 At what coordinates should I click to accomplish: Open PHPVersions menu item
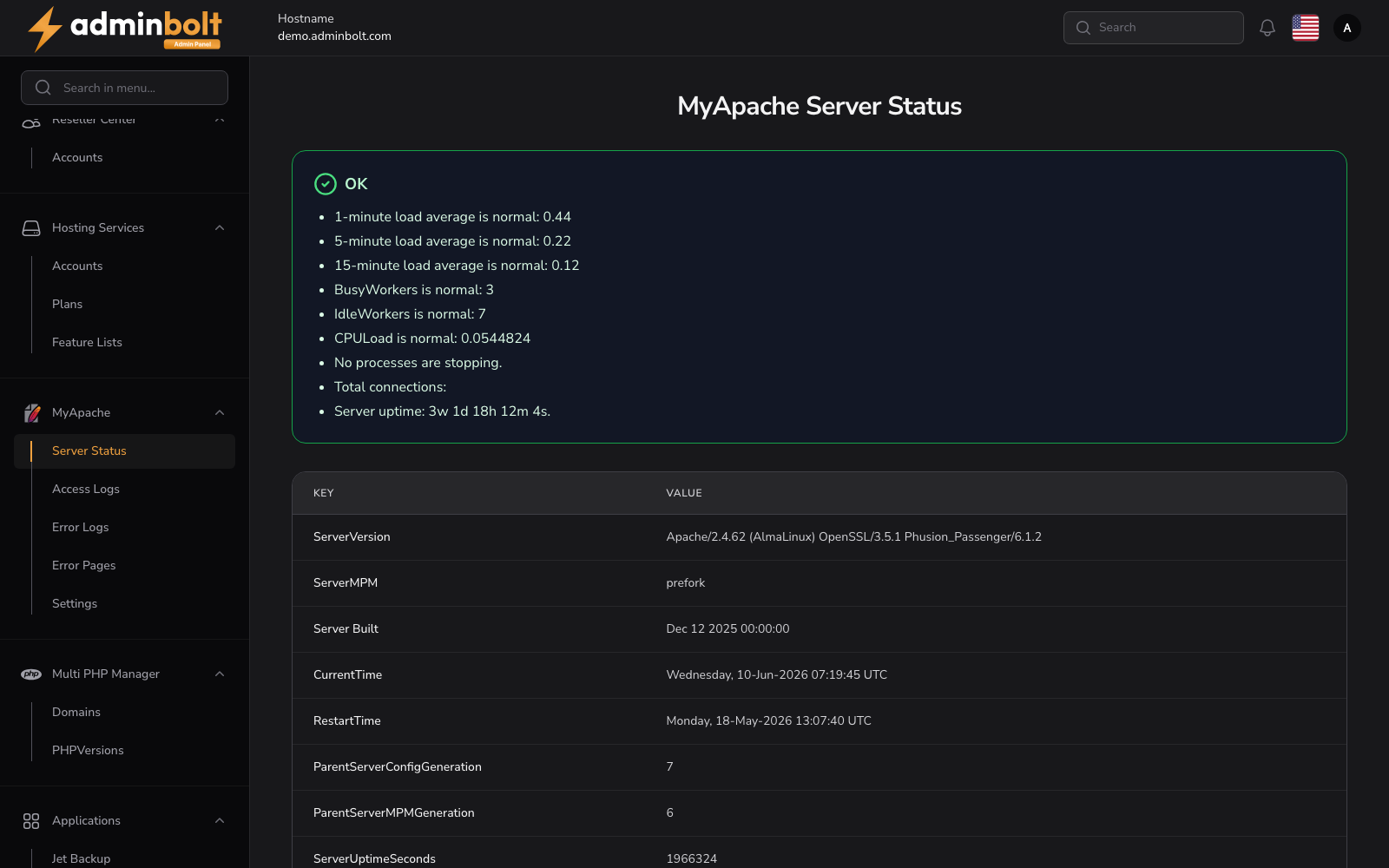click(88, 751)
